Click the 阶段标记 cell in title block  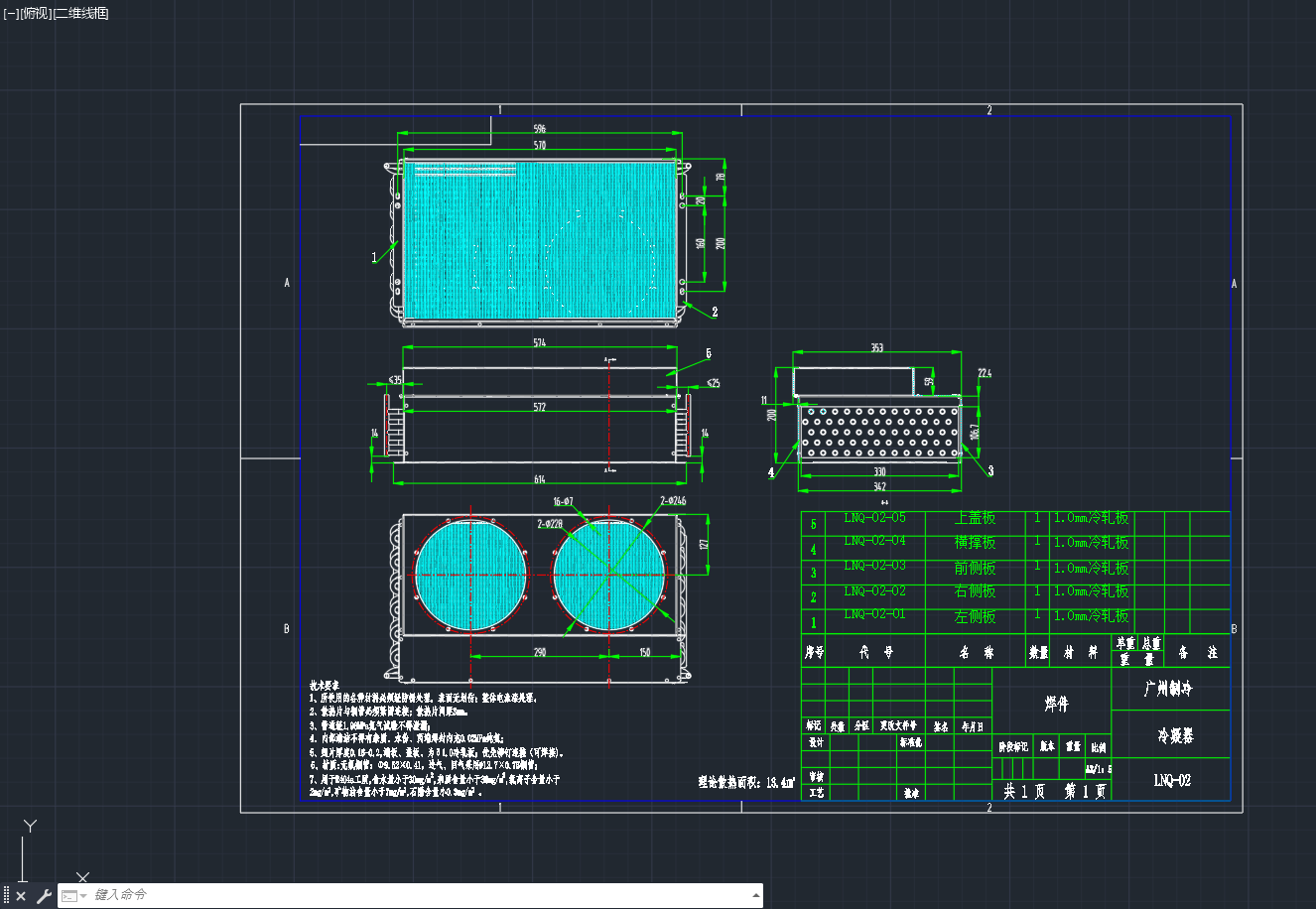1013,746
